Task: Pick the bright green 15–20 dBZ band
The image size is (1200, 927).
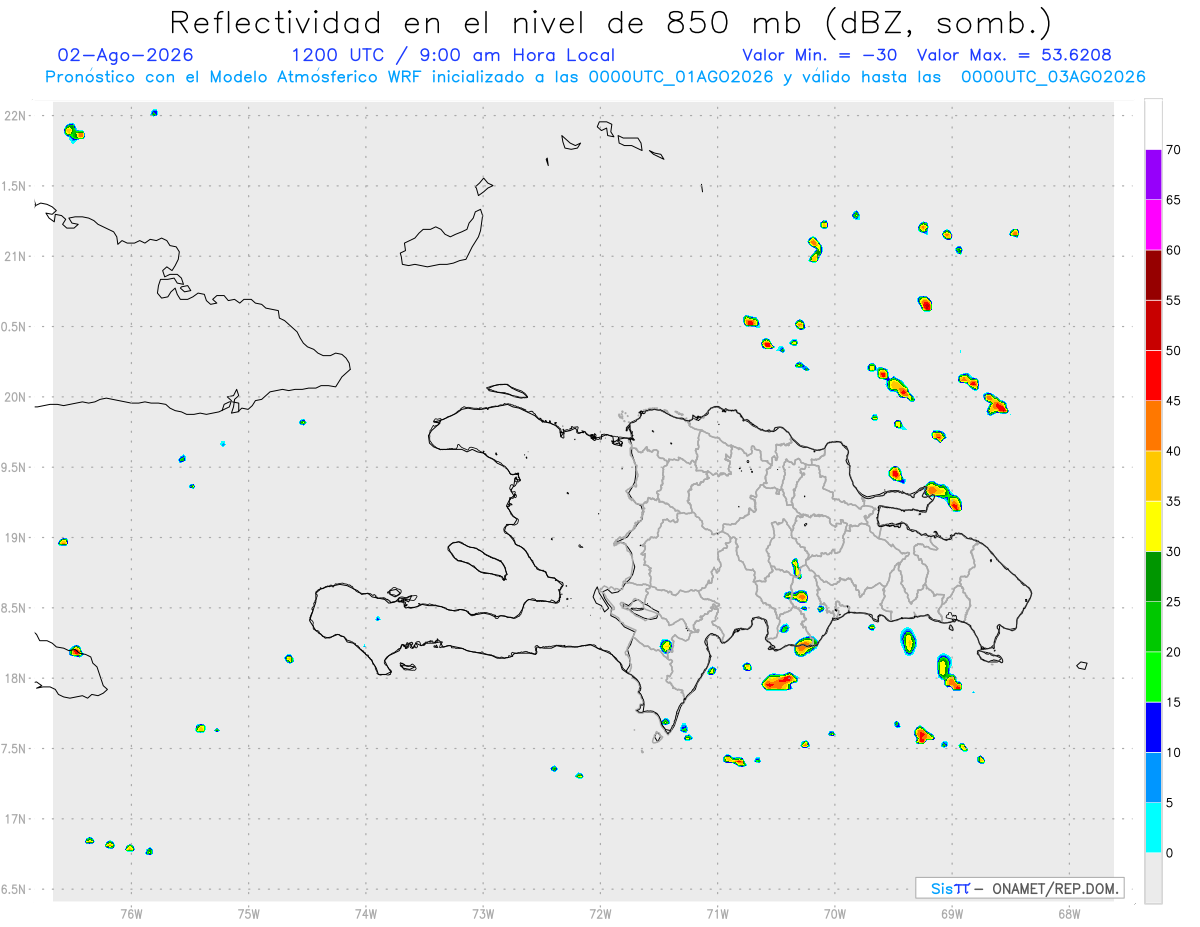Action: 1153,677
